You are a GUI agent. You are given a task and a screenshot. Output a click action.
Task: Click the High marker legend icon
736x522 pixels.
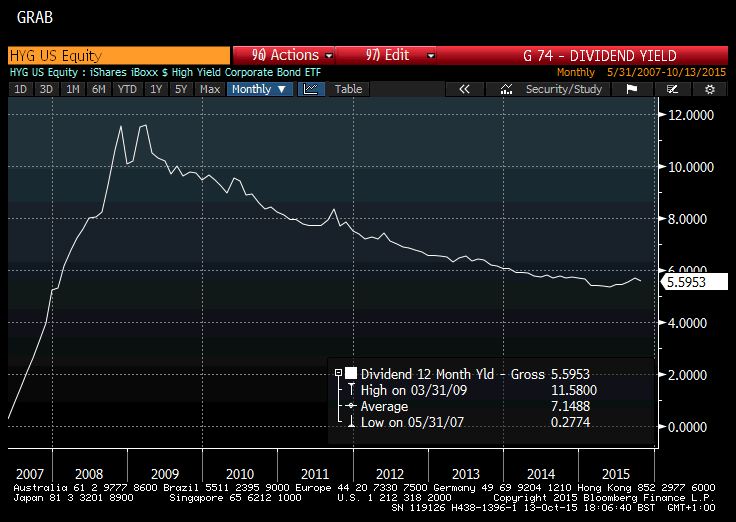point(351,390)
